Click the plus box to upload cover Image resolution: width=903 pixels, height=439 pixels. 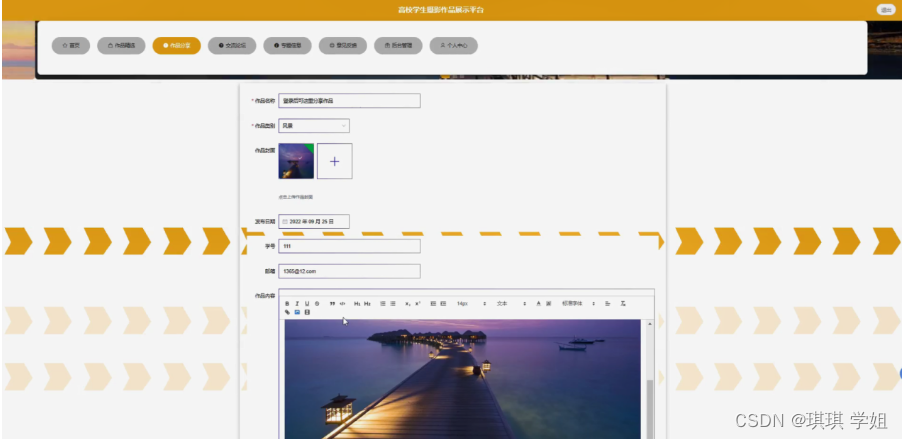(335, 161)
